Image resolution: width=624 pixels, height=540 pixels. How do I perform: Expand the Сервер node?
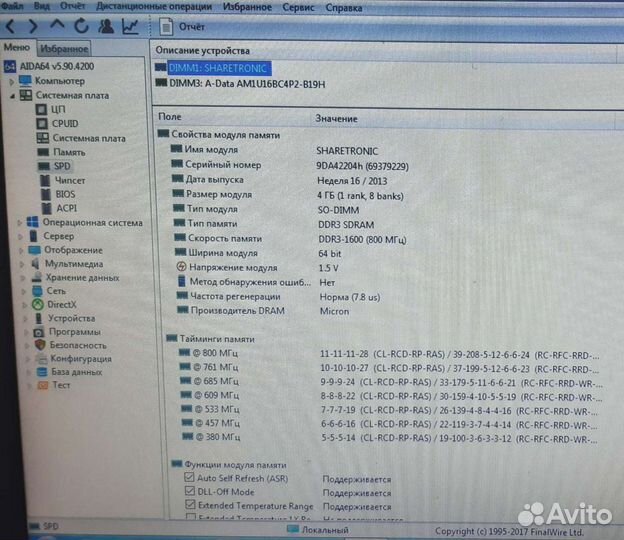click(21, 237)
